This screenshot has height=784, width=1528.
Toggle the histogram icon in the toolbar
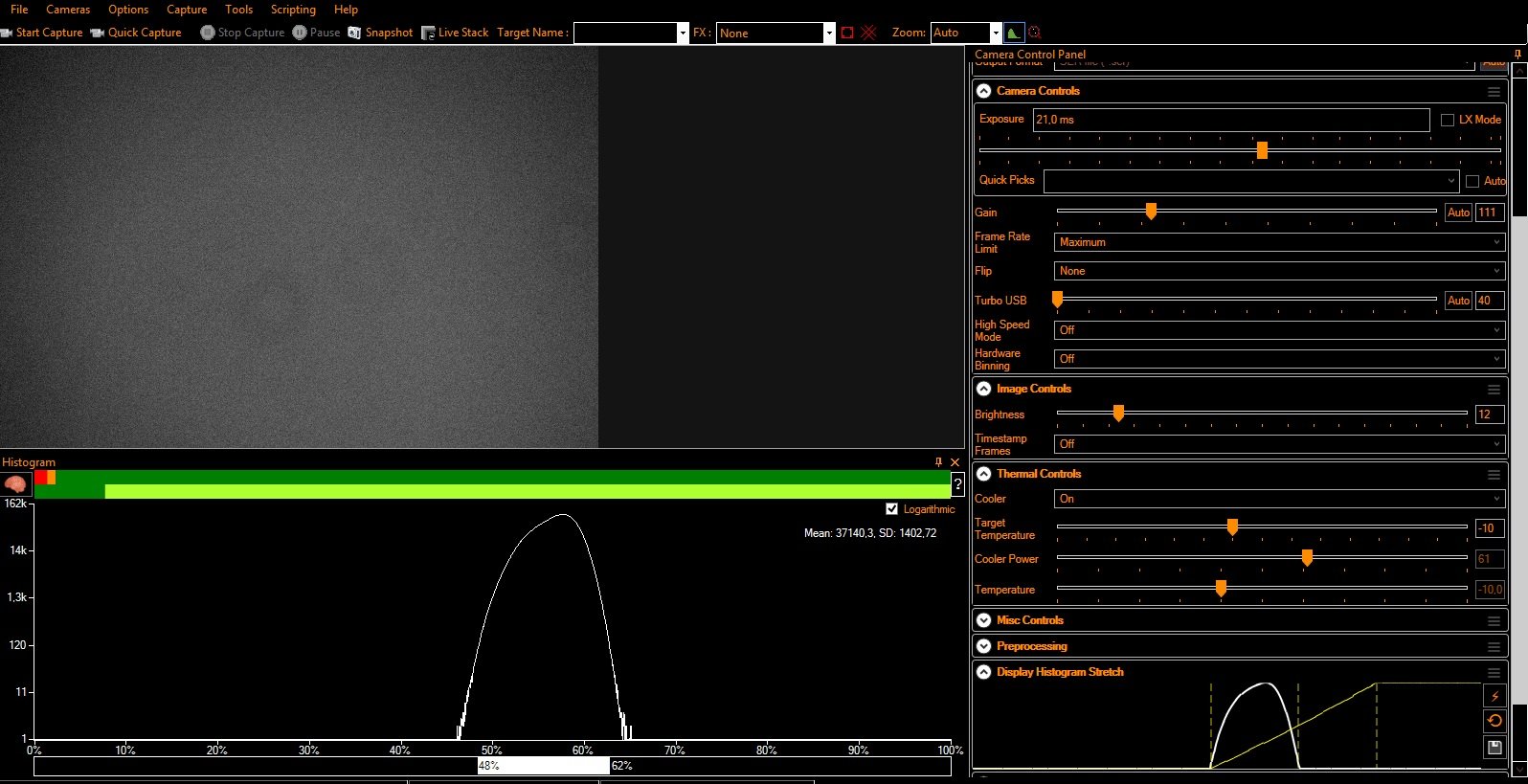tap(1014, 33)
